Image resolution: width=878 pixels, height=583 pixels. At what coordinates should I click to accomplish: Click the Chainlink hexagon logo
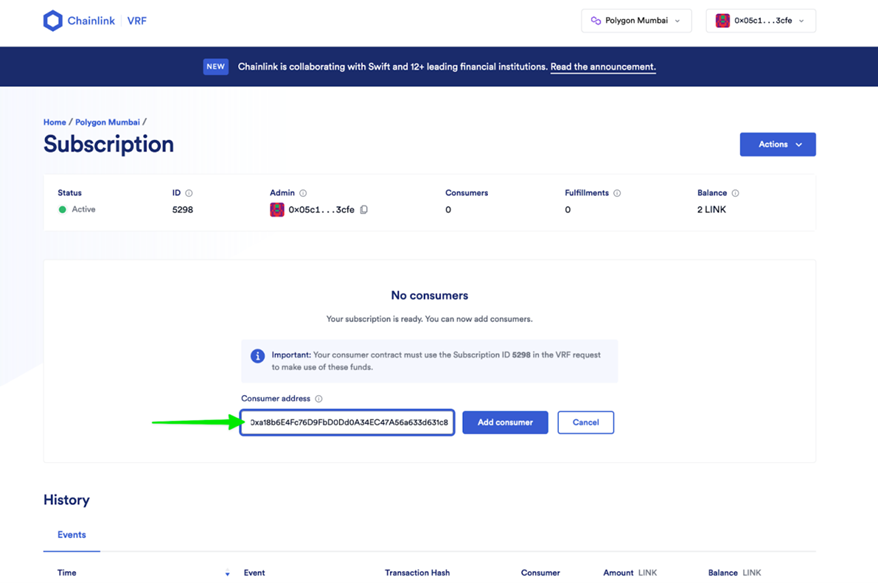point(53,21)
